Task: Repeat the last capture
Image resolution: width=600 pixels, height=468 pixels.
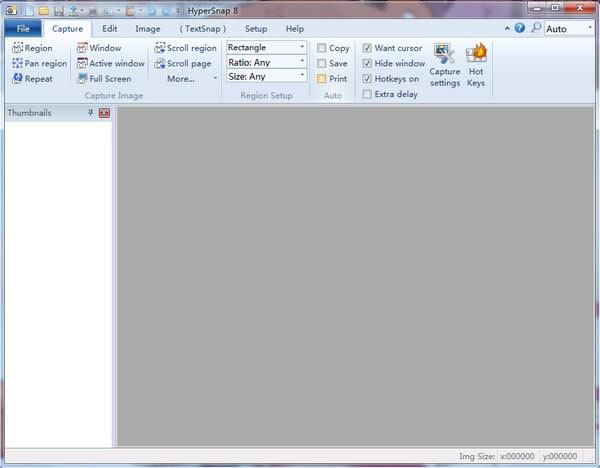Action: click(32, 79)
